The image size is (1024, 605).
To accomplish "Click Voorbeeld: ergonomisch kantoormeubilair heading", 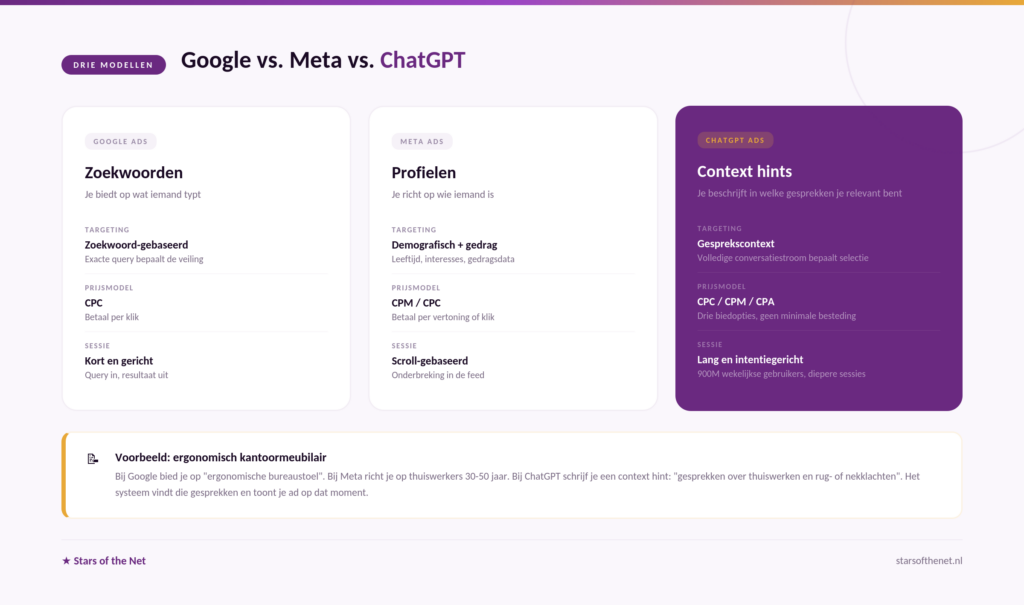I will pos(221,457).
